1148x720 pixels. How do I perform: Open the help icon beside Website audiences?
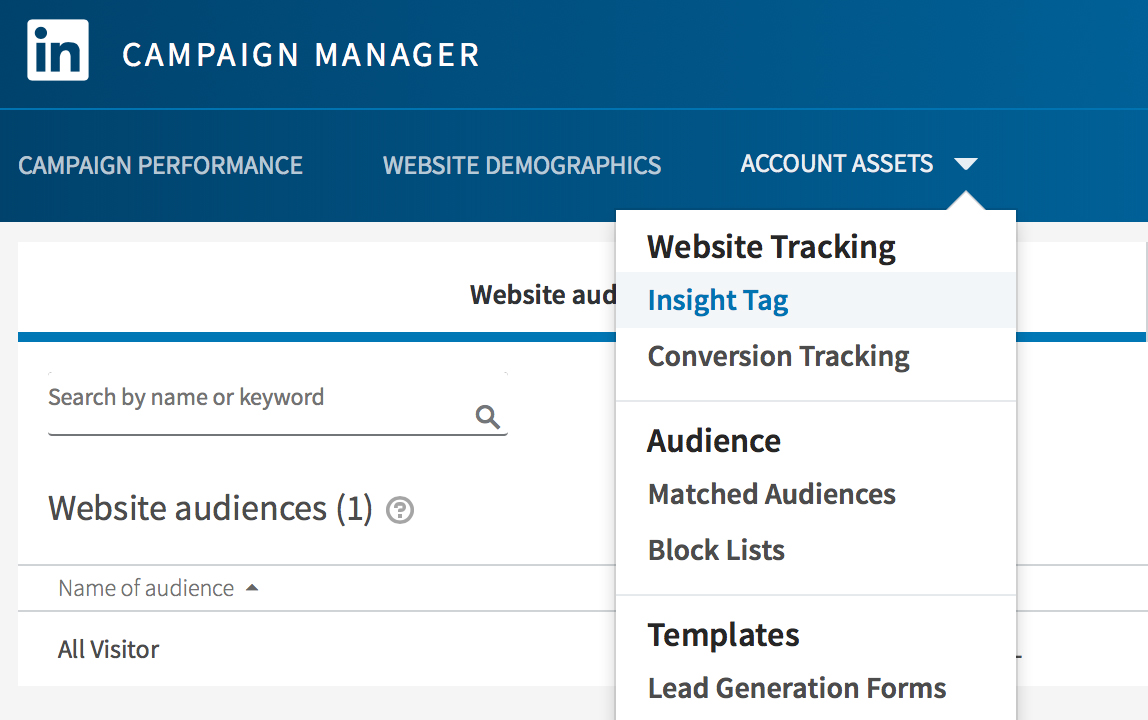(x=400, y=510)
